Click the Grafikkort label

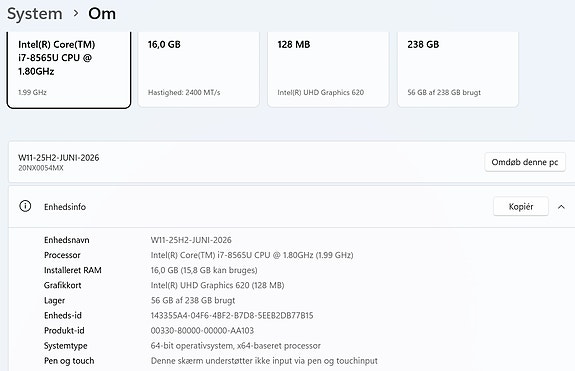coord(62,285)
